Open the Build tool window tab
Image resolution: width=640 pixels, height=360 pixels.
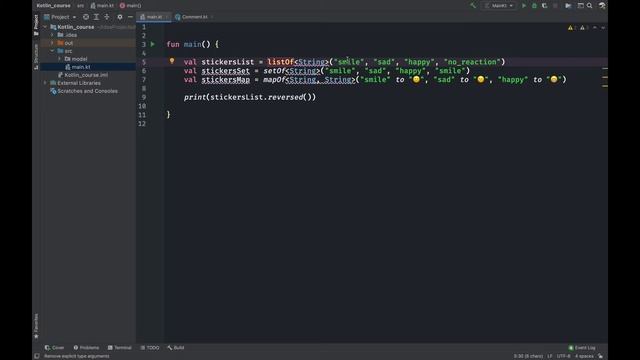176,348
